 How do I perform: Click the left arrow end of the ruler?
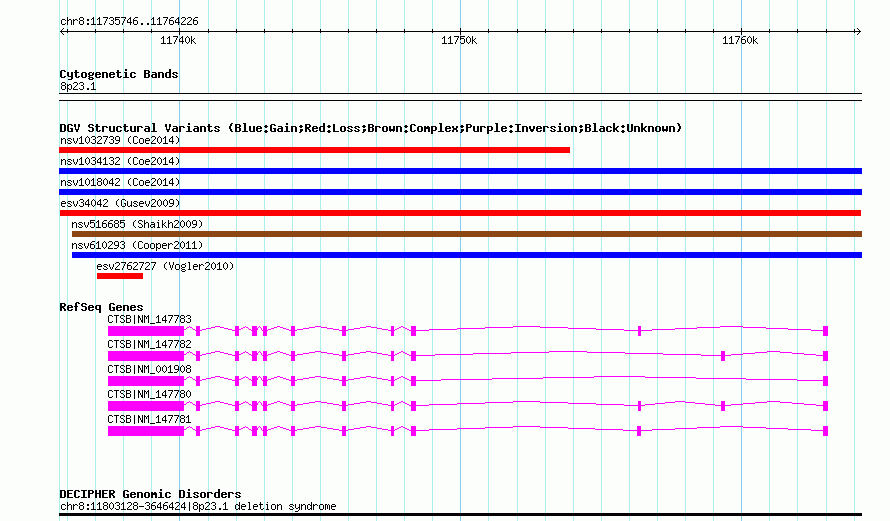(63, 32)
